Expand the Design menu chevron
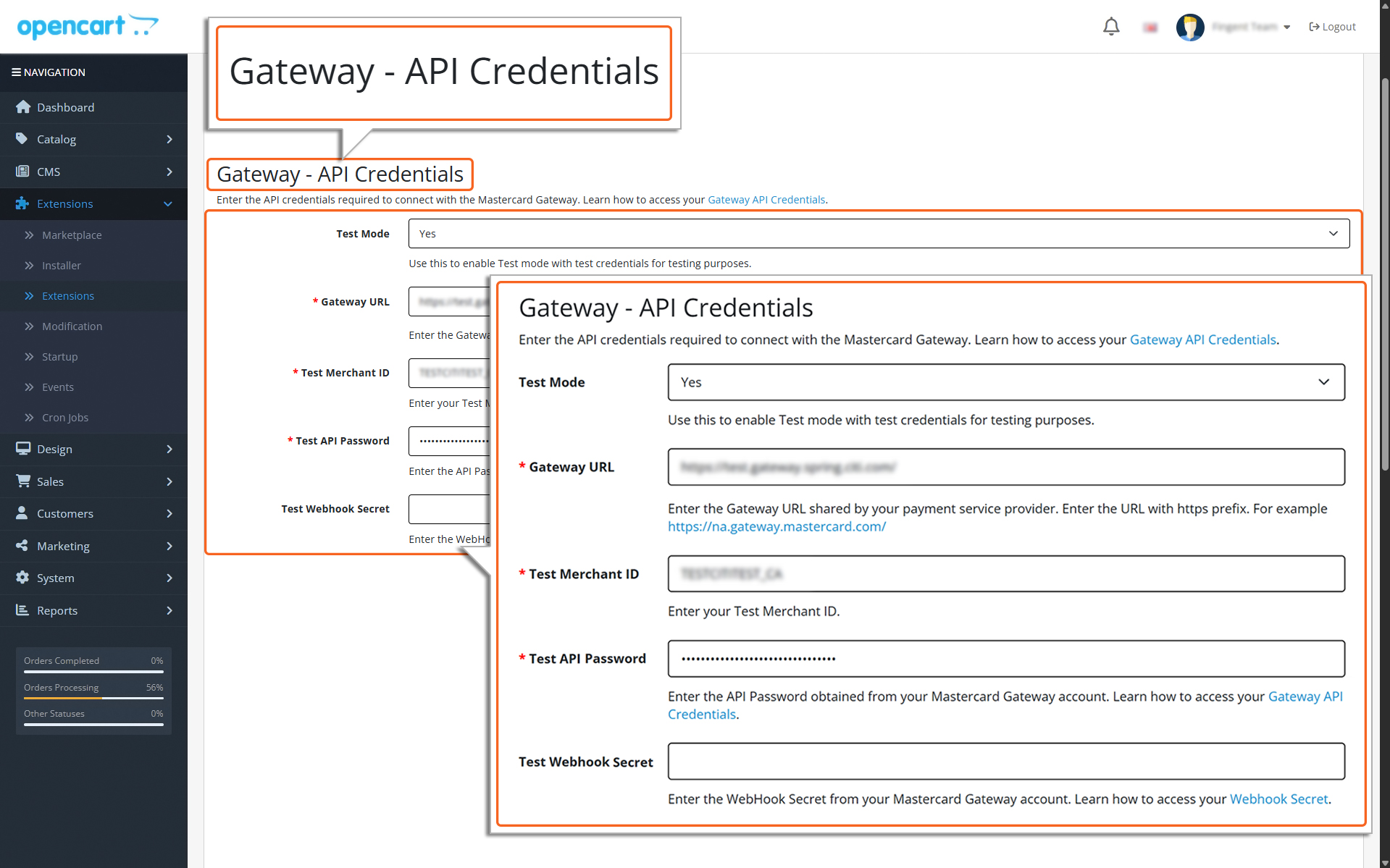 pyautogui.click(x=169, y=449)
